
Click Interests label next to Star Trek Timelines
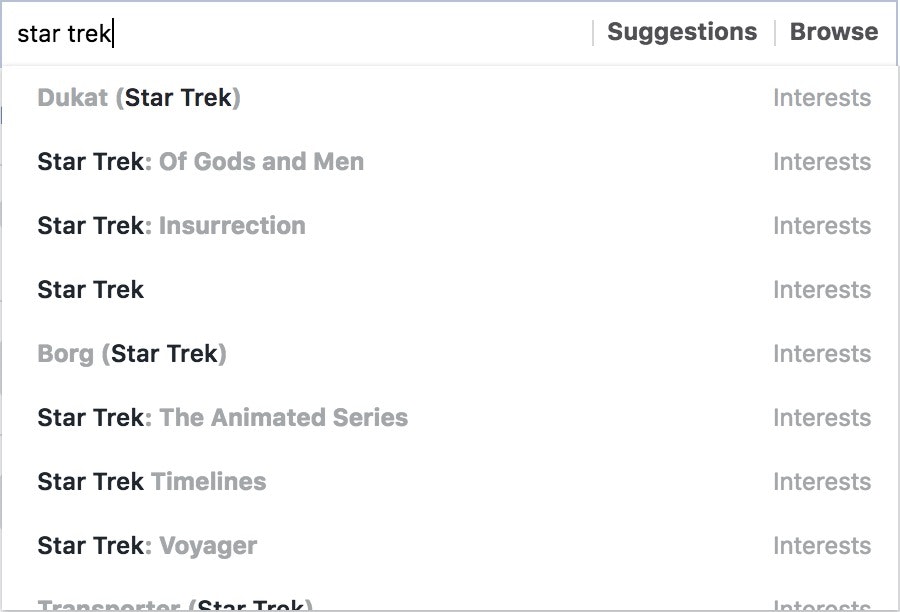coord(821,482)
